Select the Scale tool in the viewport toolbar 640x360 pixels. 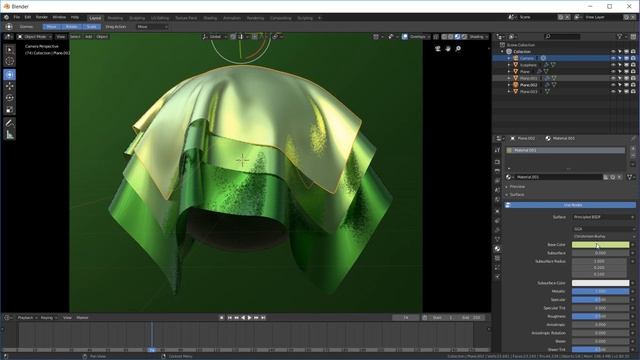point(9,110)
